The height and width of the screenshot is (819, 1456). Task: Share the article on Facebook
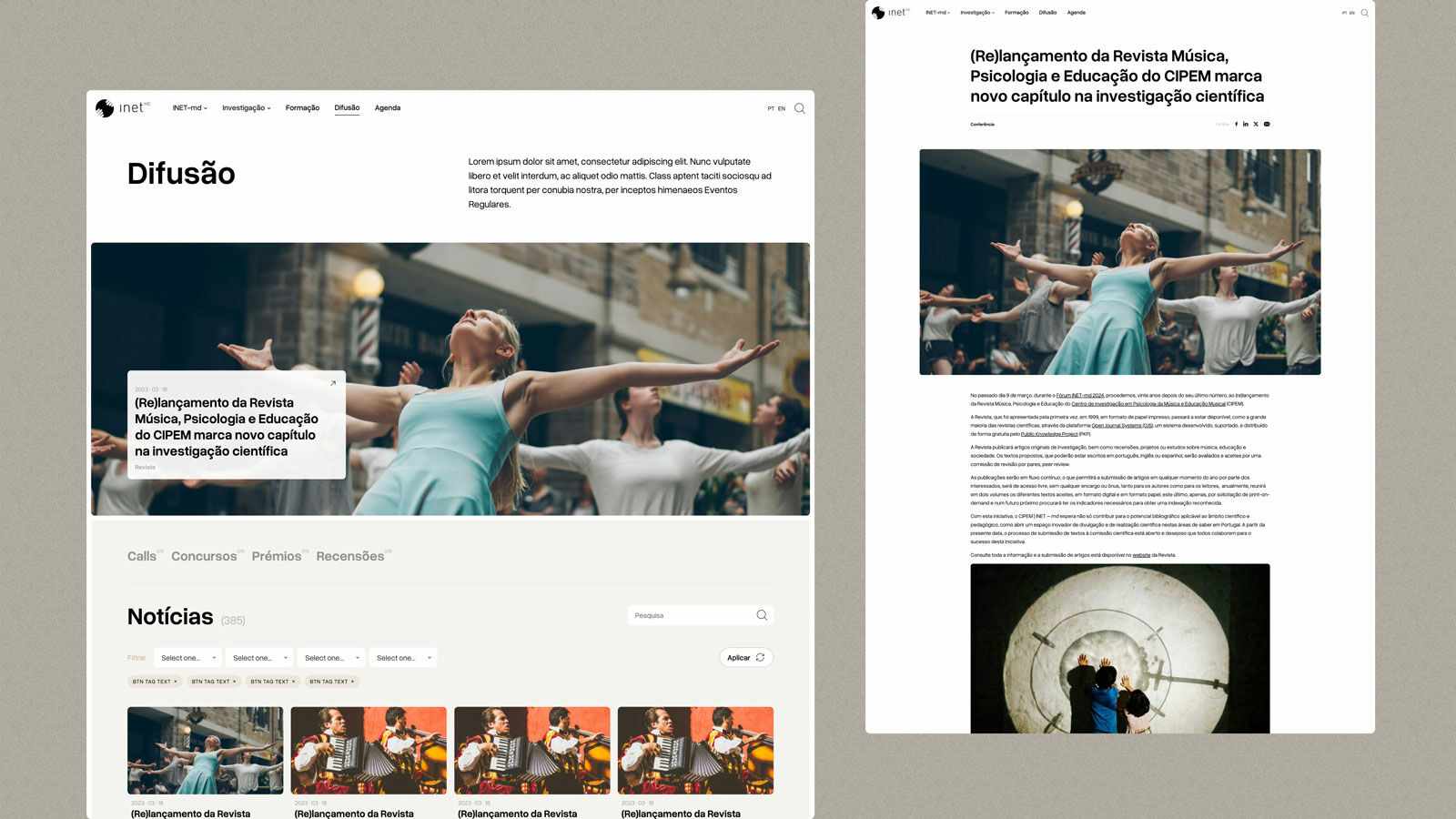click(1236, 124)
